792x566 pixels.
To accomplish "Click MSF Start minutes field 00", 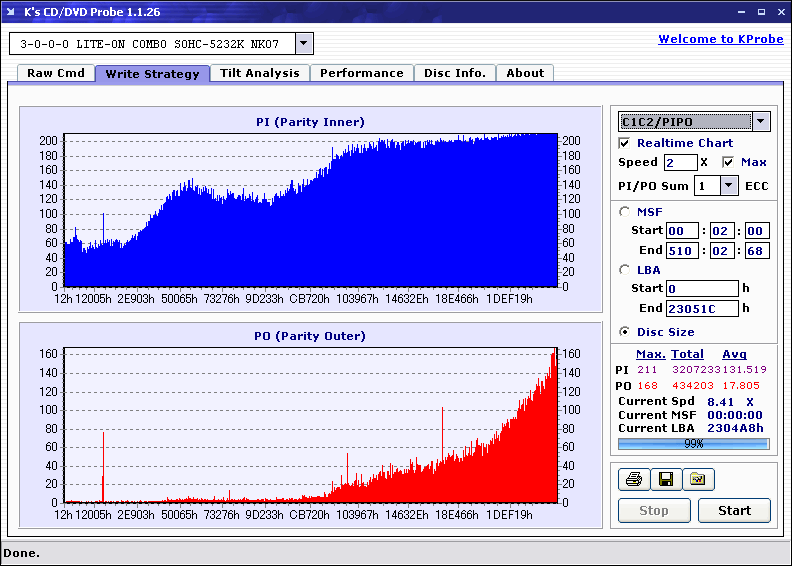I will pos(682,231).
